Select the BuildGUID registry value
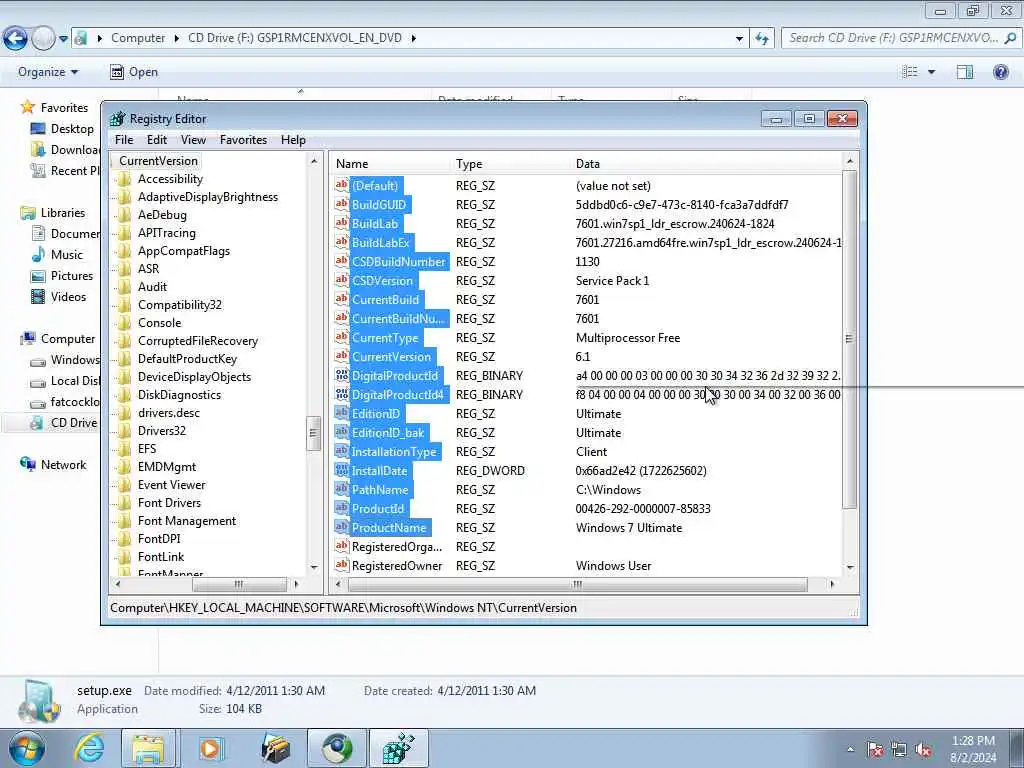The height and width of the screenshot is (768, 1024). pos(379,205)
